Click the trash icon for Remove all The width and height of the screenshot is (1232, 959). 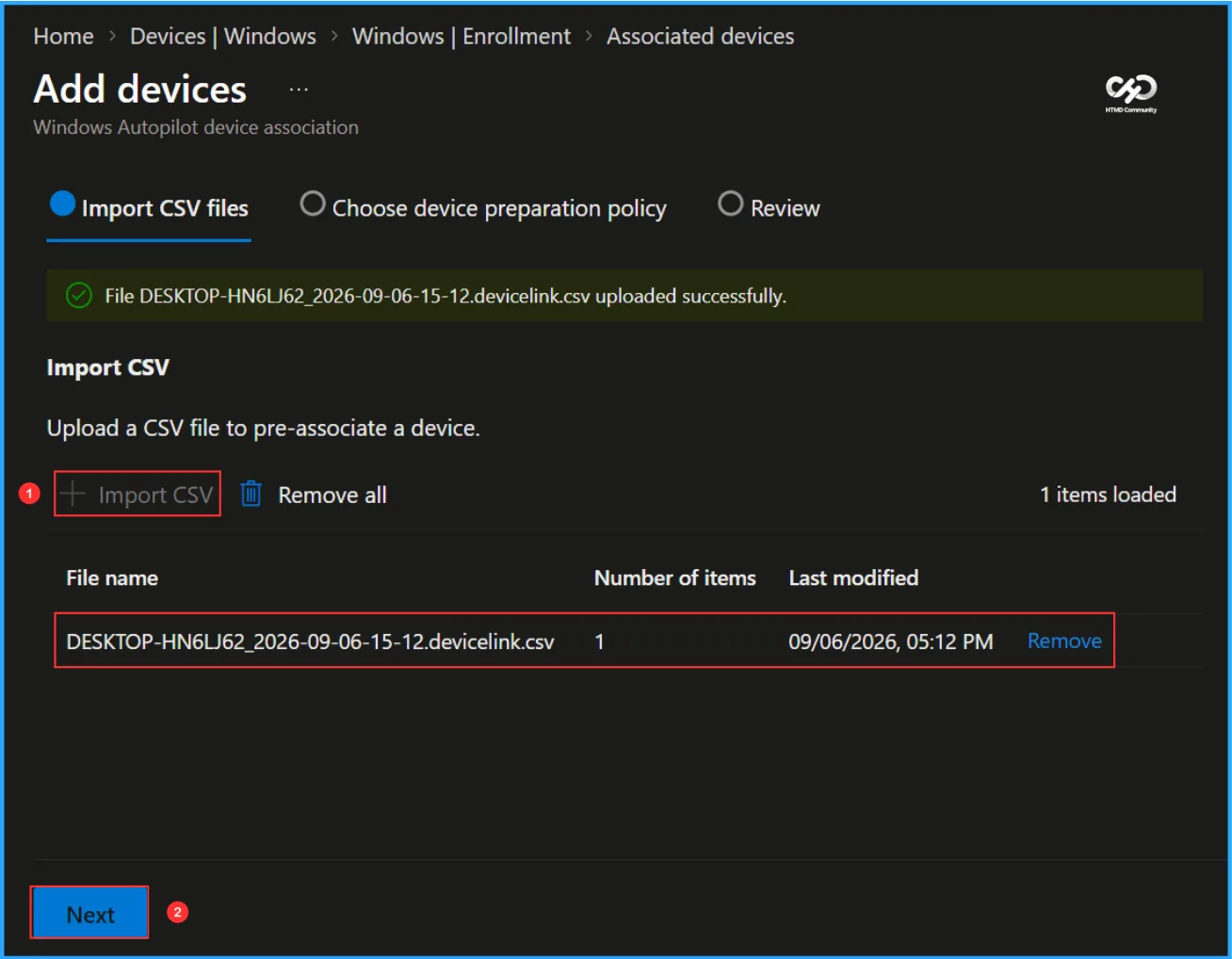point(251,494)
